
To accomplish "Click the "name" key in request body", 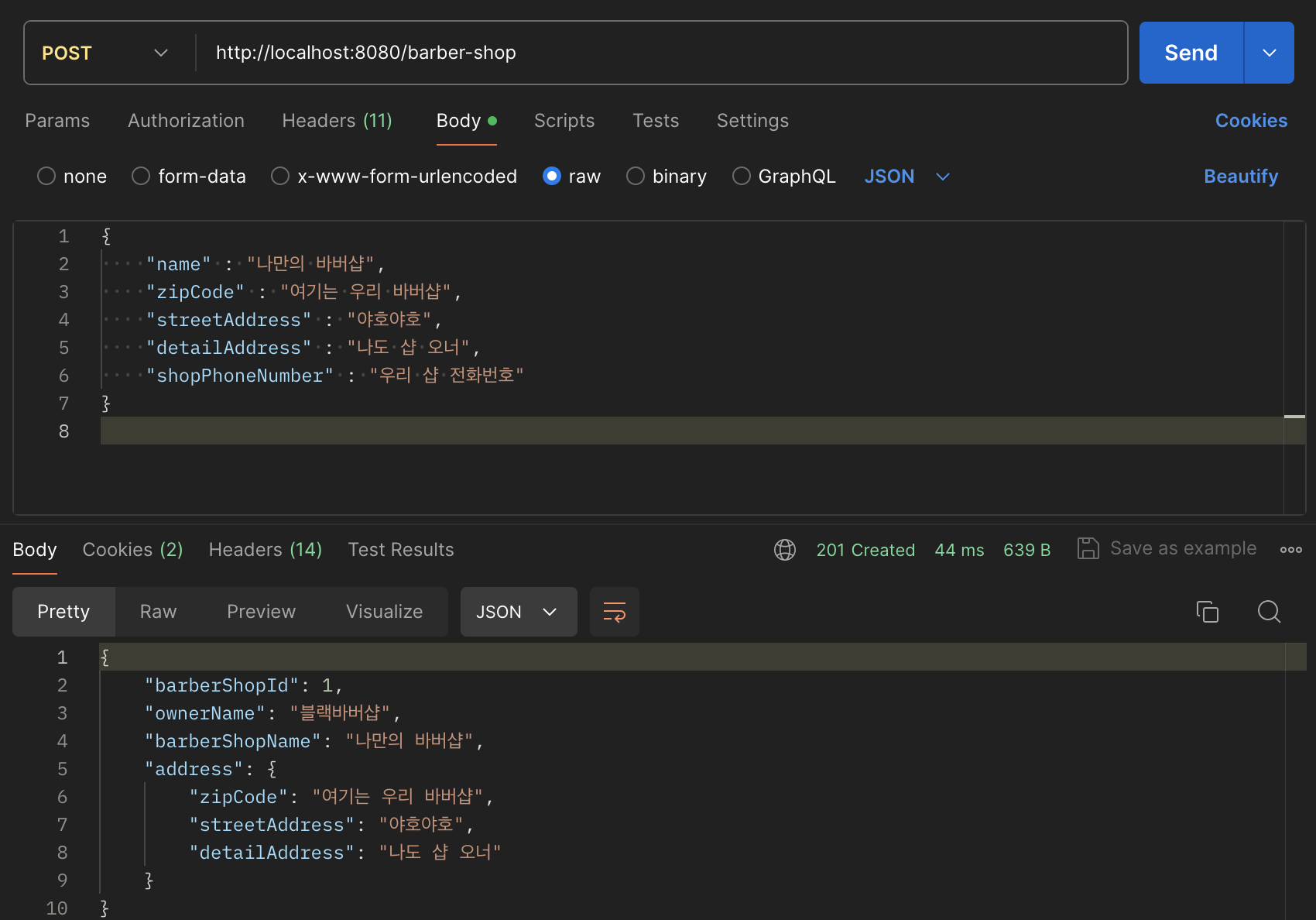I will (x=179, y=264).
